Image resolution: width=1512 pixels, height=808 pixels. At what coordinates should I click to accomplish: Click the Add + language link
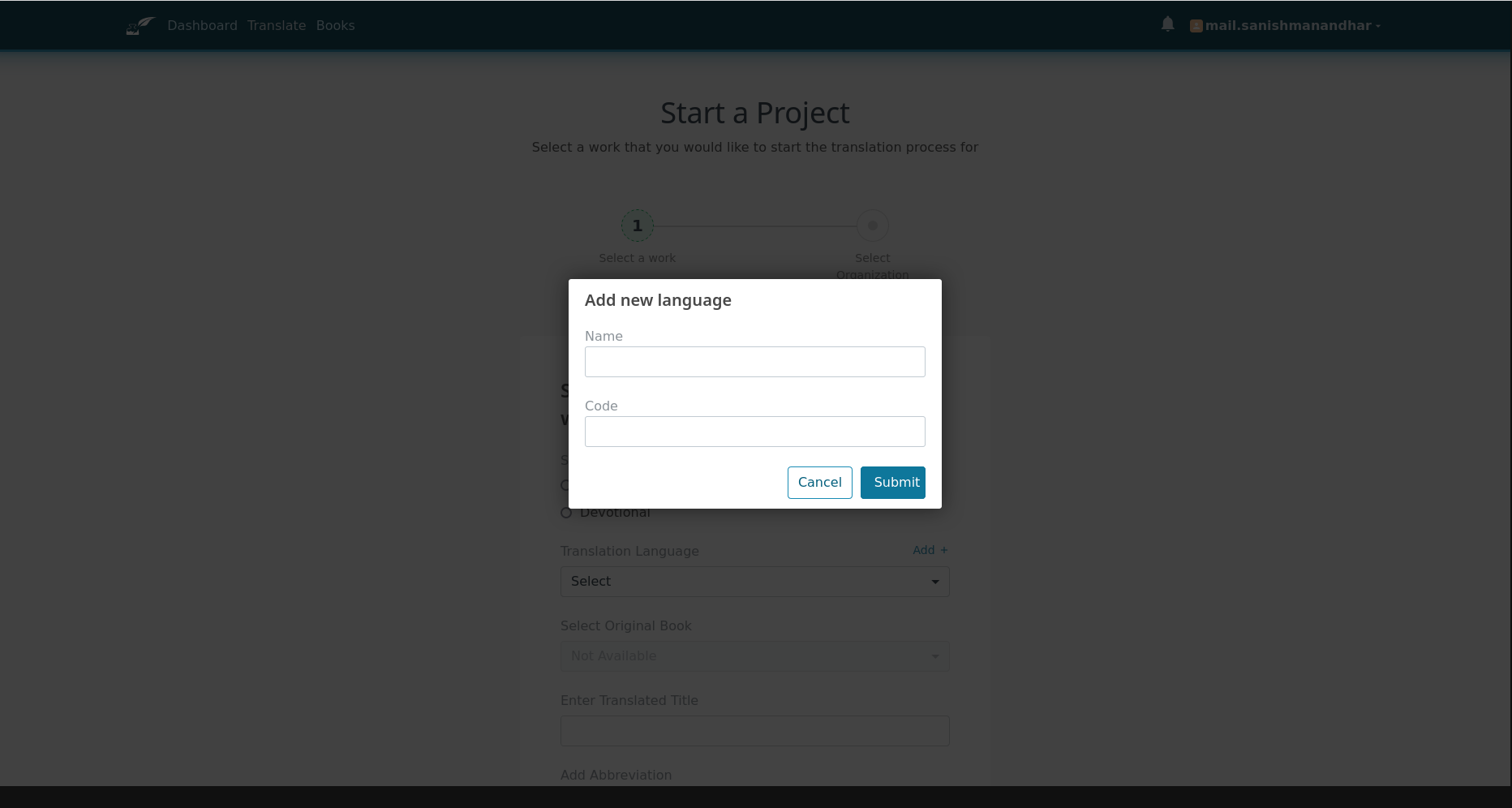(x=930, y=550)
